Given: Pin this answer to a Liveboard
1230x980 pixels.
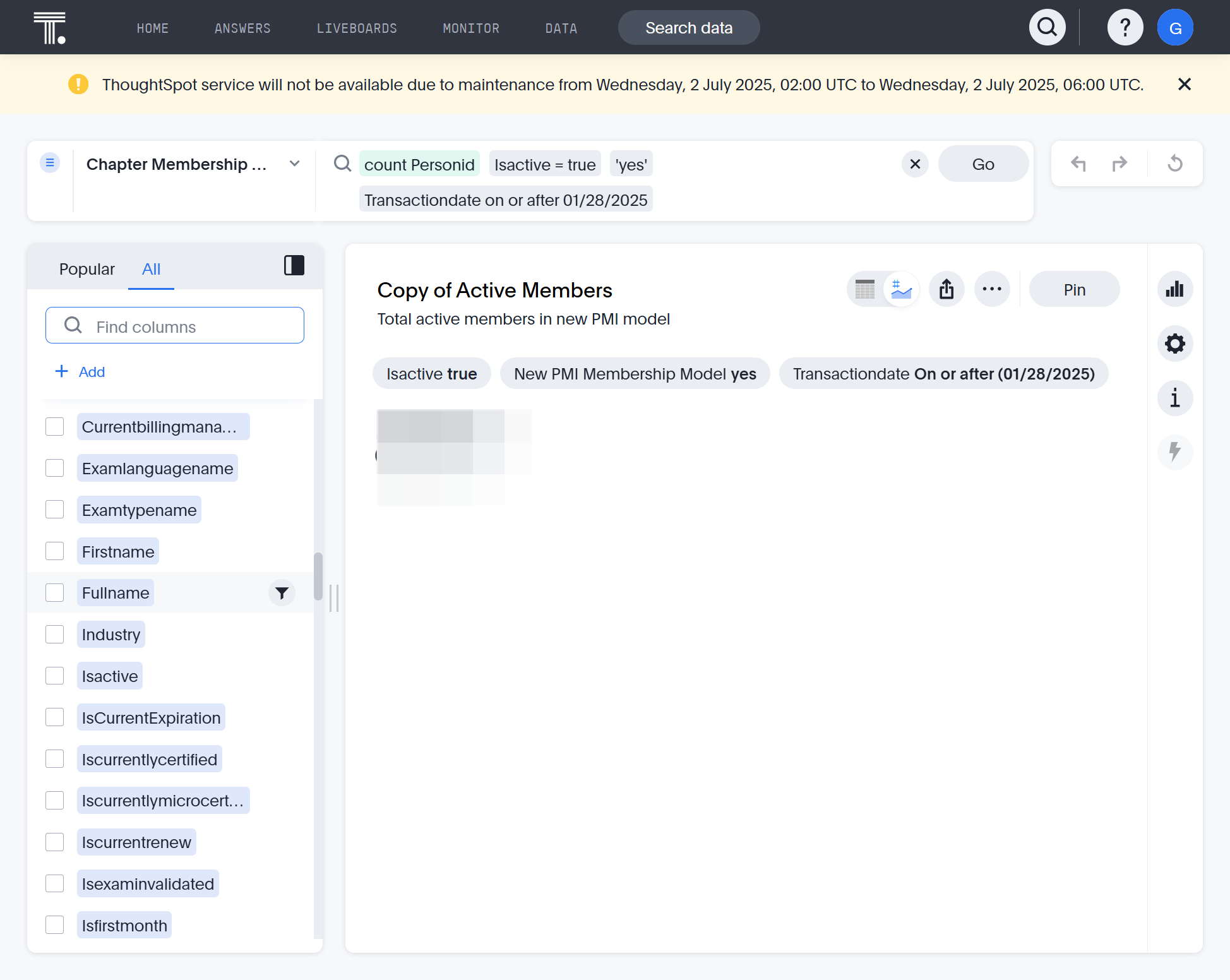Looking at the screenshot, I should (x=1074, y=290).
